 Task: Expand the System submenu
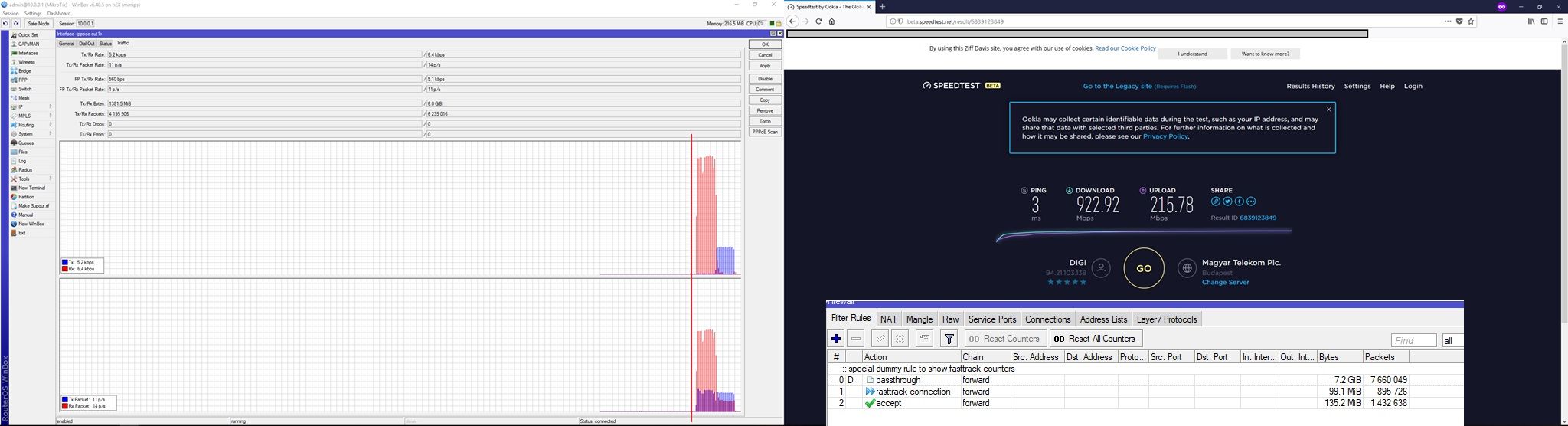(31, 134)
